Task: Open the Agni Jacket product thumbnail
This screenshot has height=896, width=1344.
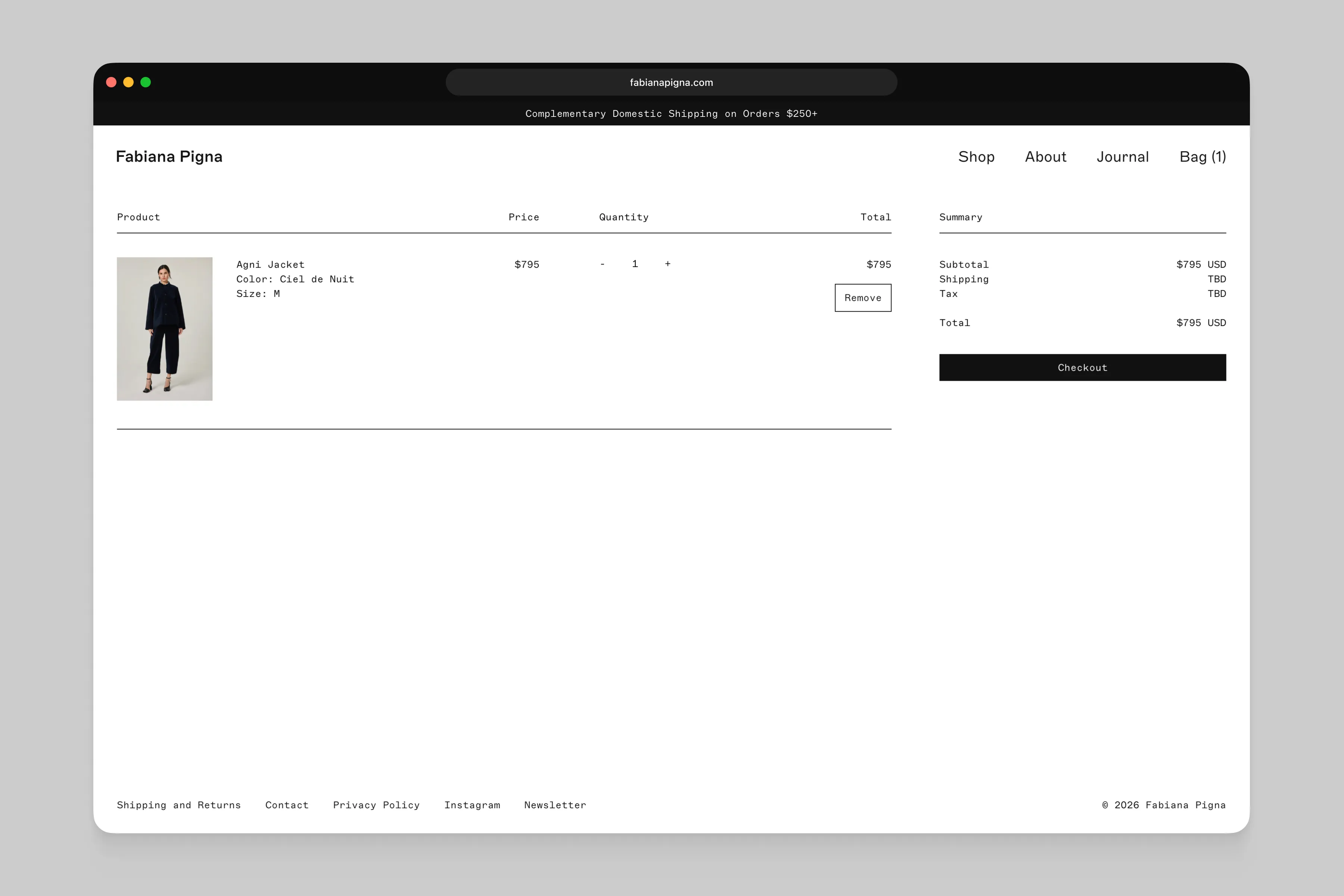Action: 165,329
